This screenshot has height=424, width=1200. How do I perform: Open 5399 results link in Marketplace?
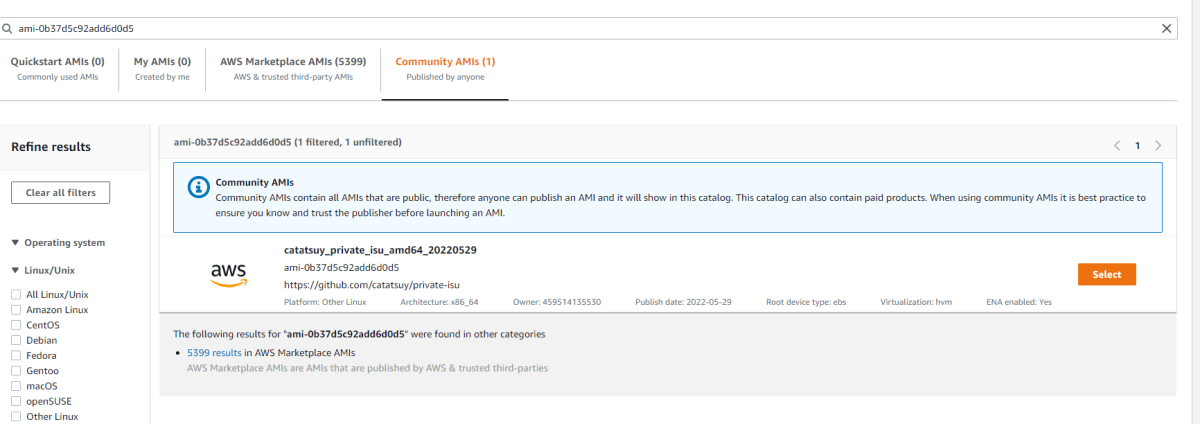[x=214, y=353]
